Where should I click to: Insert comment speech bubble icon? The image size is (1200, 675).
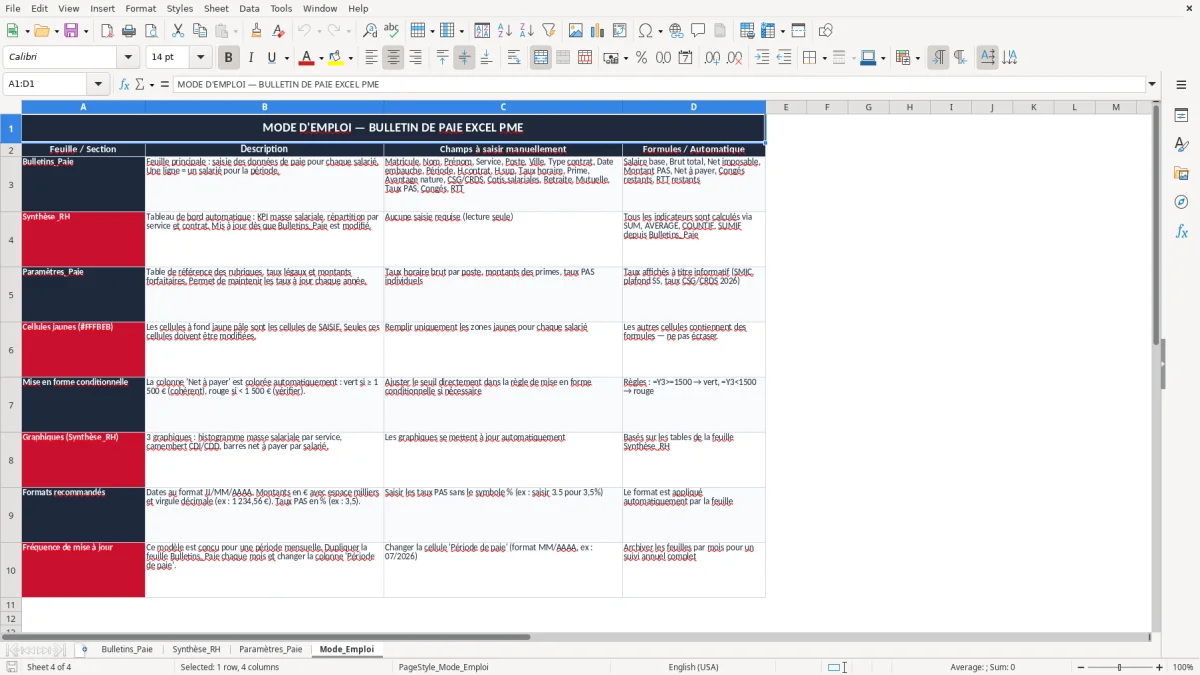pyautogui.click(x=698, y=31)
